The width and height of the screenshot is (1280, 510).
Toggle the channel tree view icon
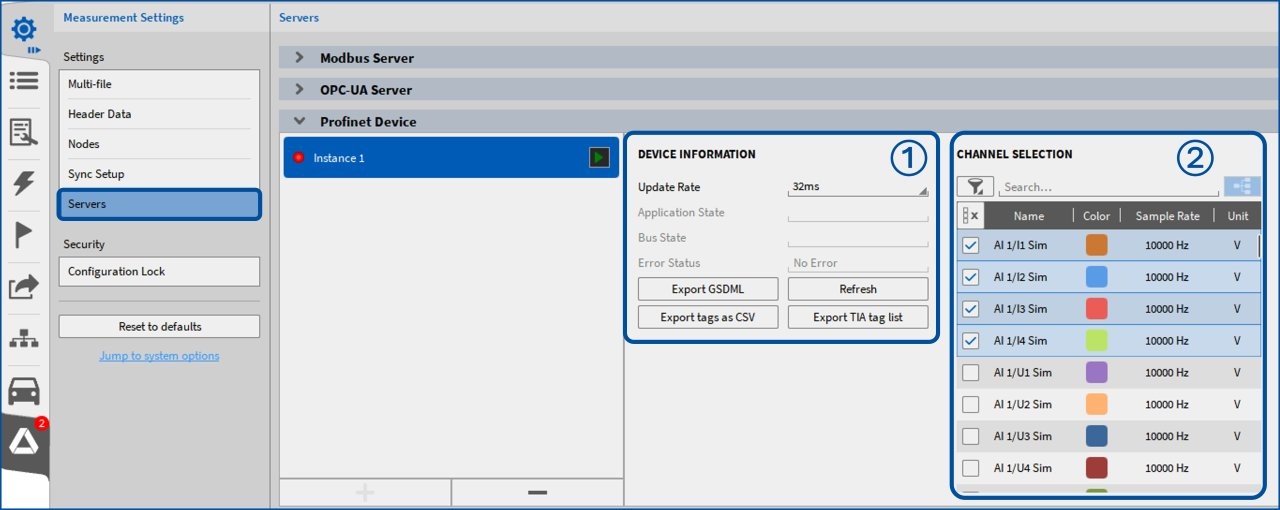1241,186
